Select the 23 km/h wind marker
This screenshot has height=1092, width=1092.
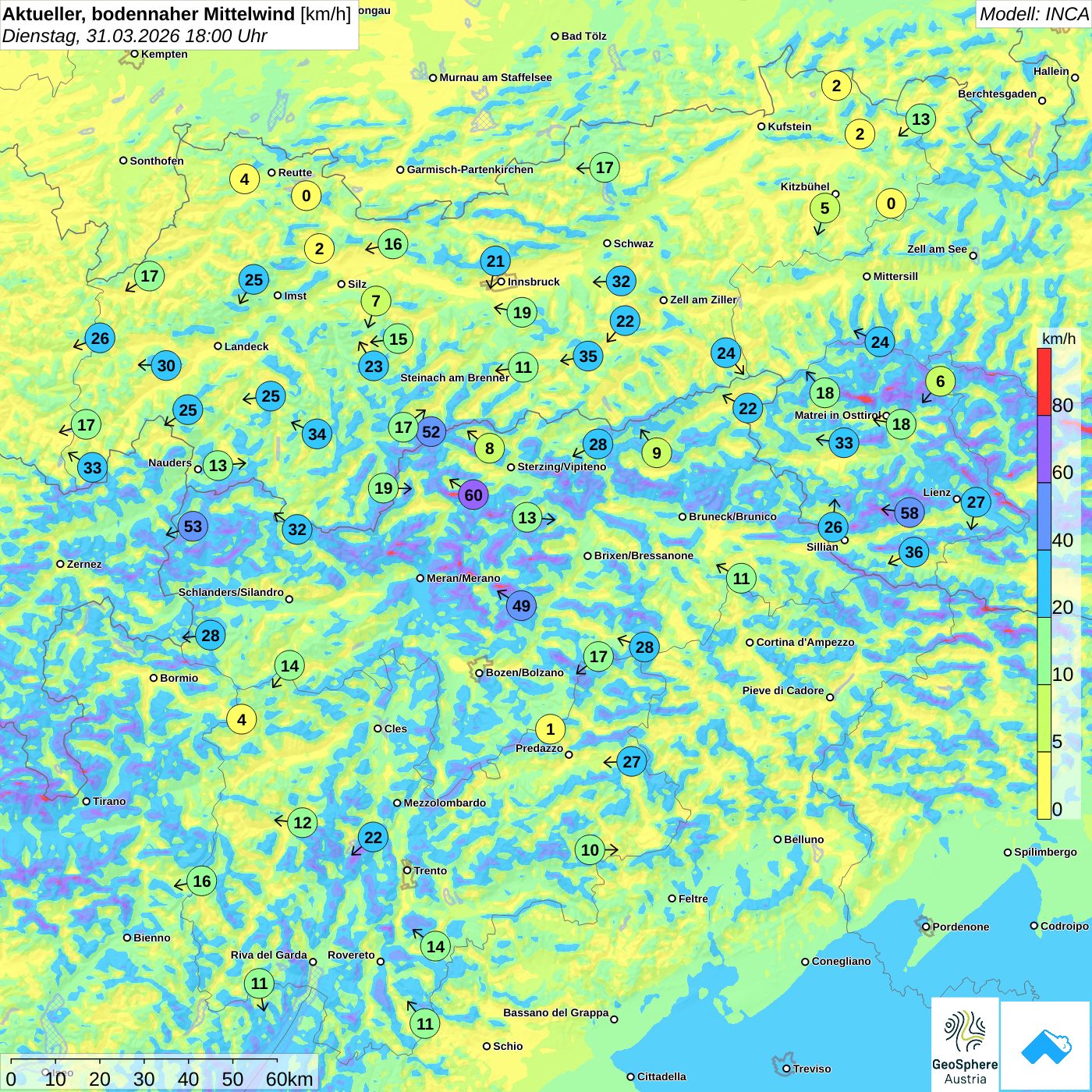374,366
